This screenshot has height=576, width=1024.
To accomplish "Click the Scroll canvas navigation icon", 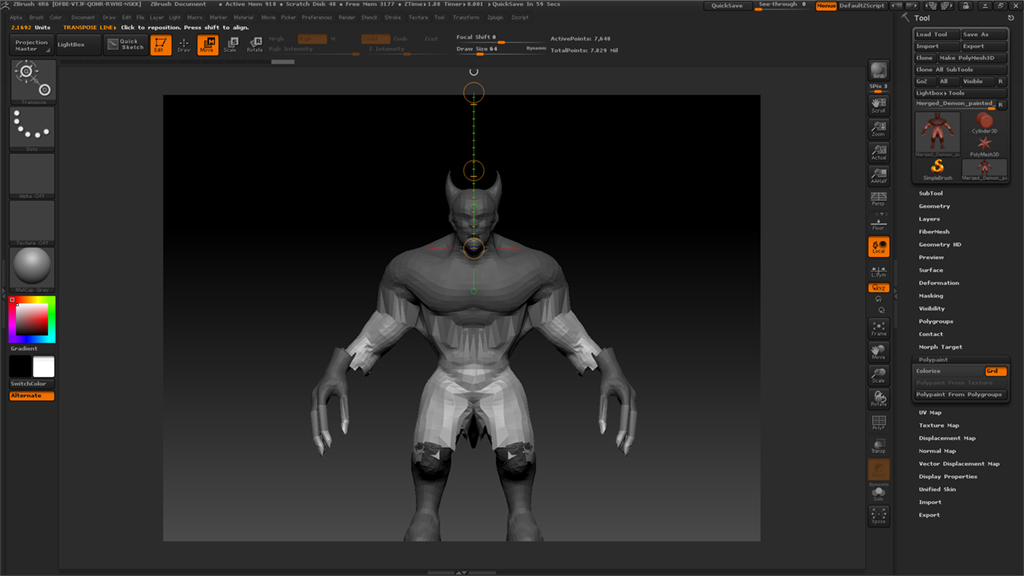I will 878,104.
